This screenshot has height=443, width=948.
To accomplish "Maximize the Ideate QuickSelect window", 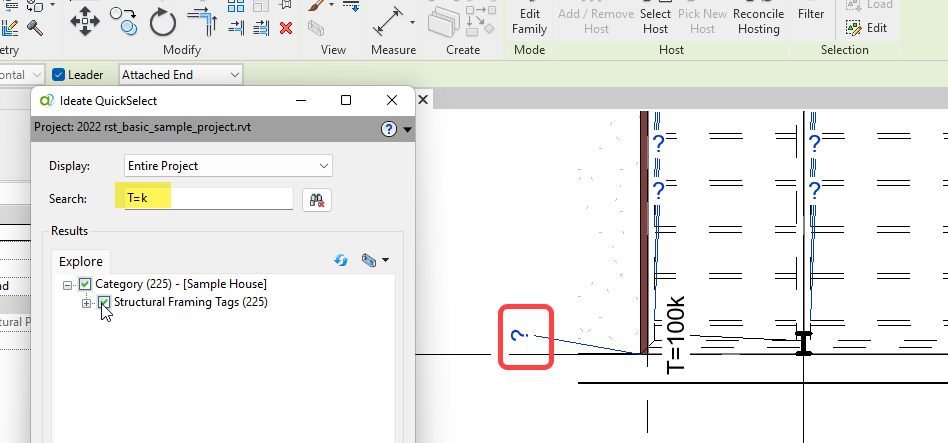I will (x=346, y=100).
